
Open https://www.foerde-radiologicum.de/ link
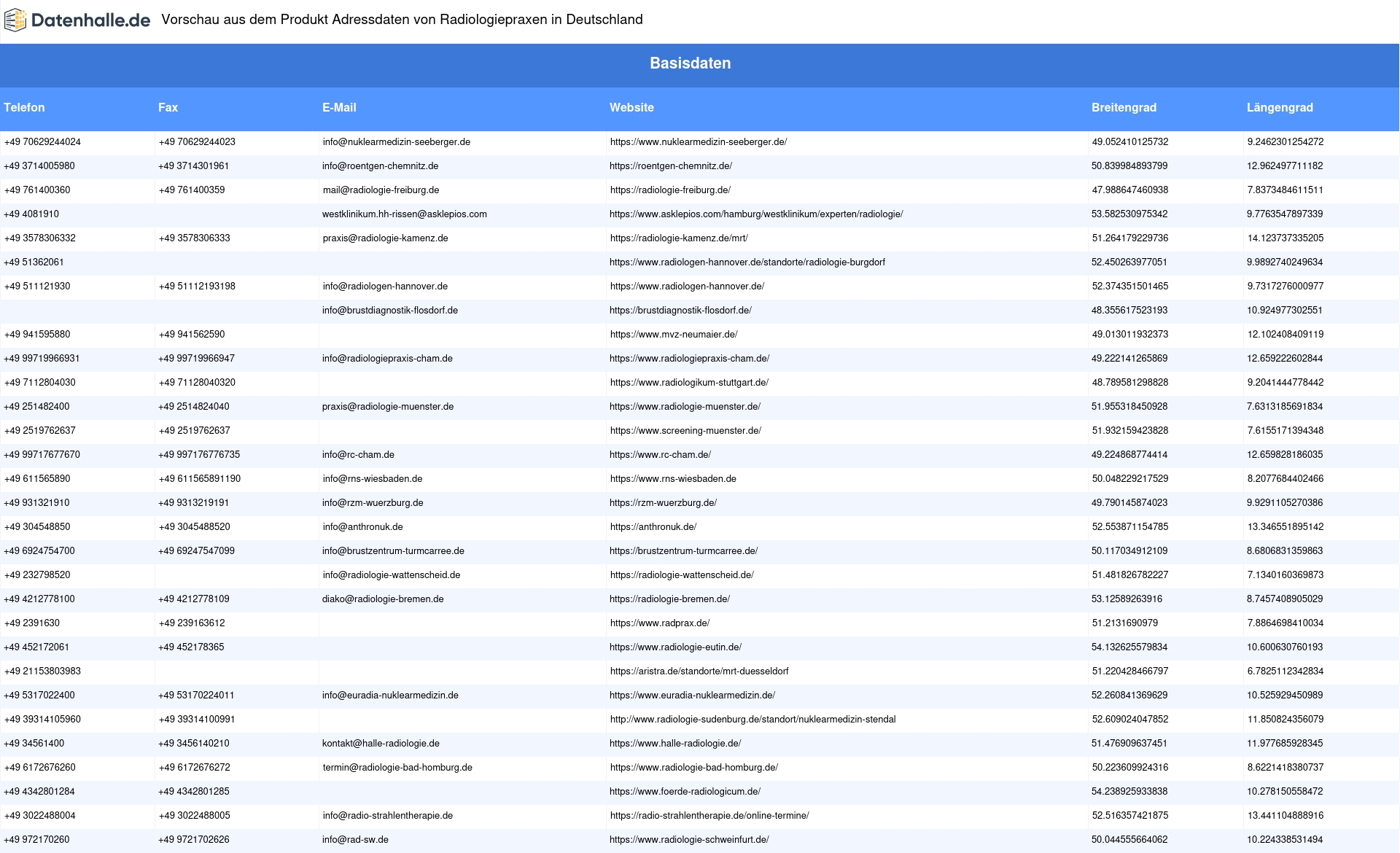685,792
